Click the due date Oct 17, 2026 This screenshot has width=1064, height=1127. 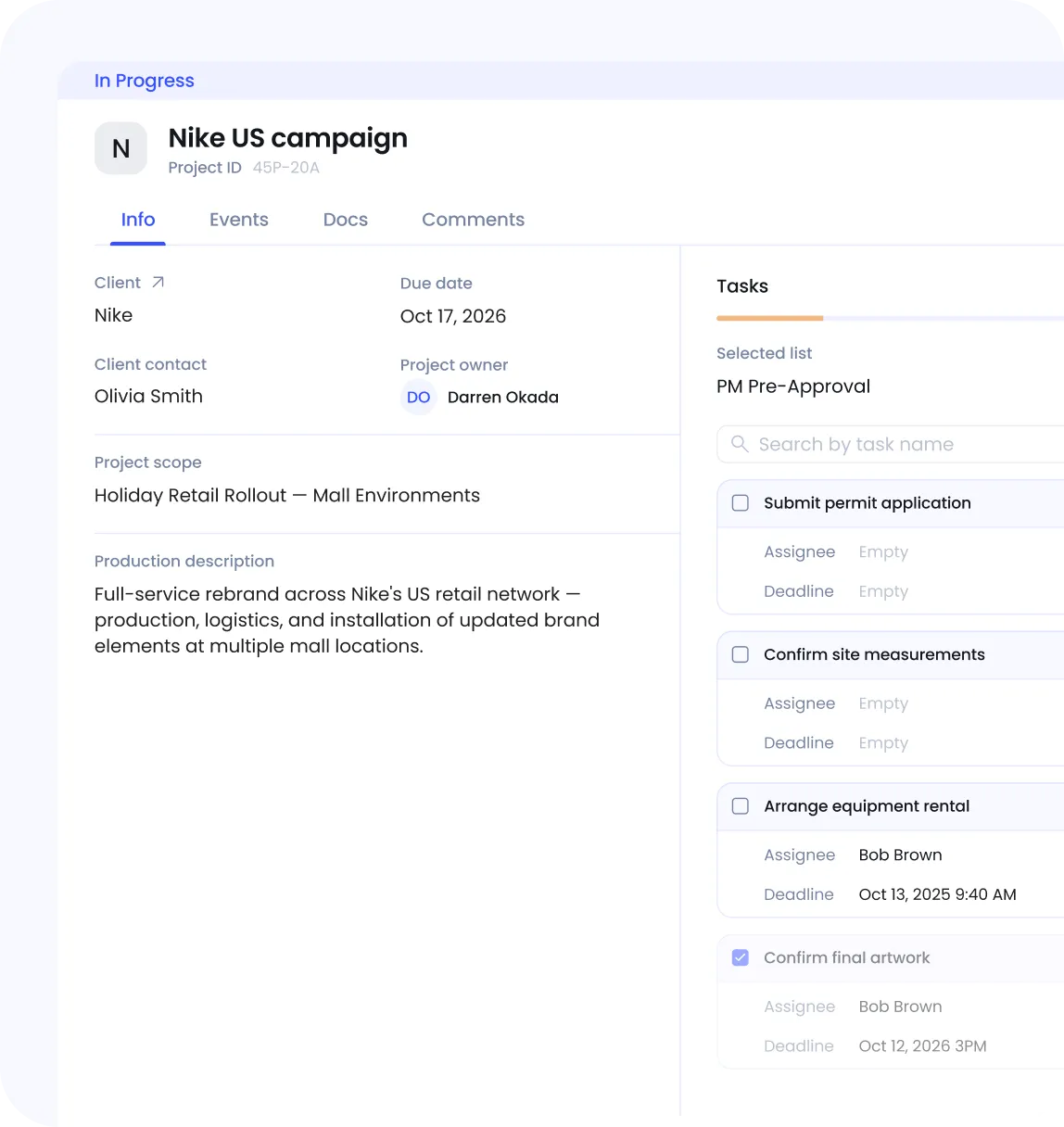point(453,316)
